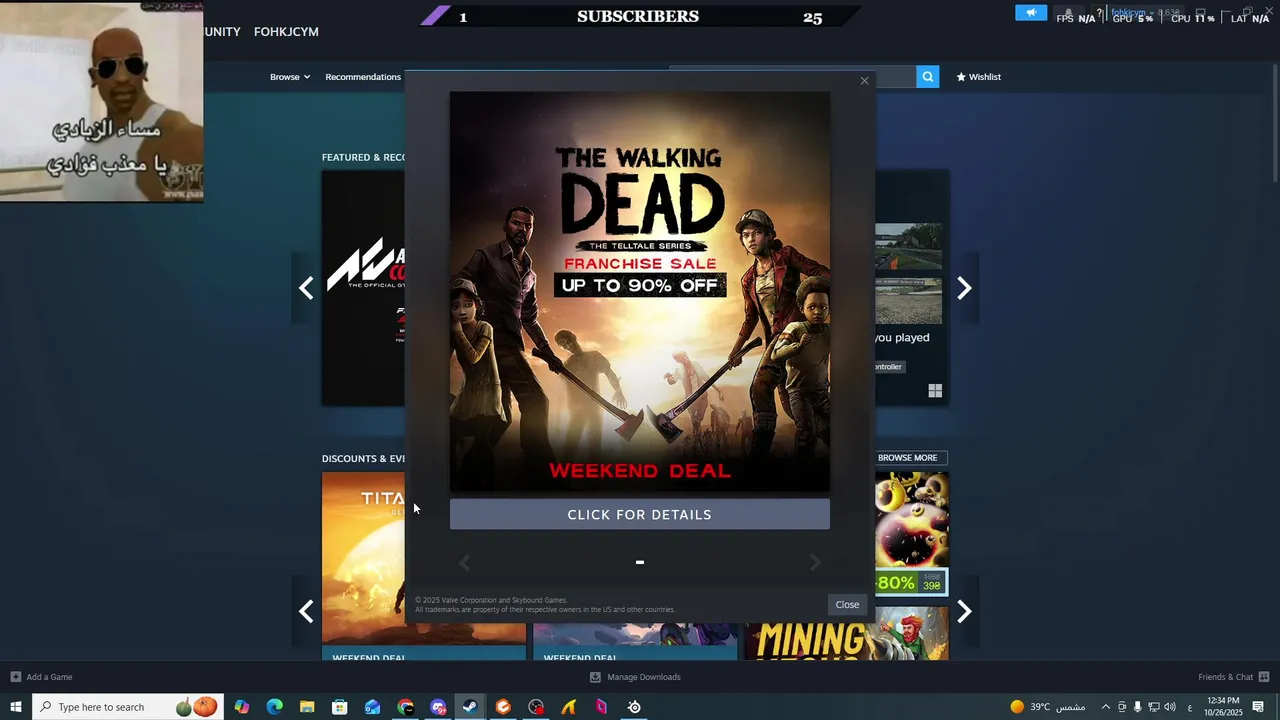This screenshot has width=1280, height=720.
Task: Show hidden system tray icons chevron
Action: [1105, 707]
